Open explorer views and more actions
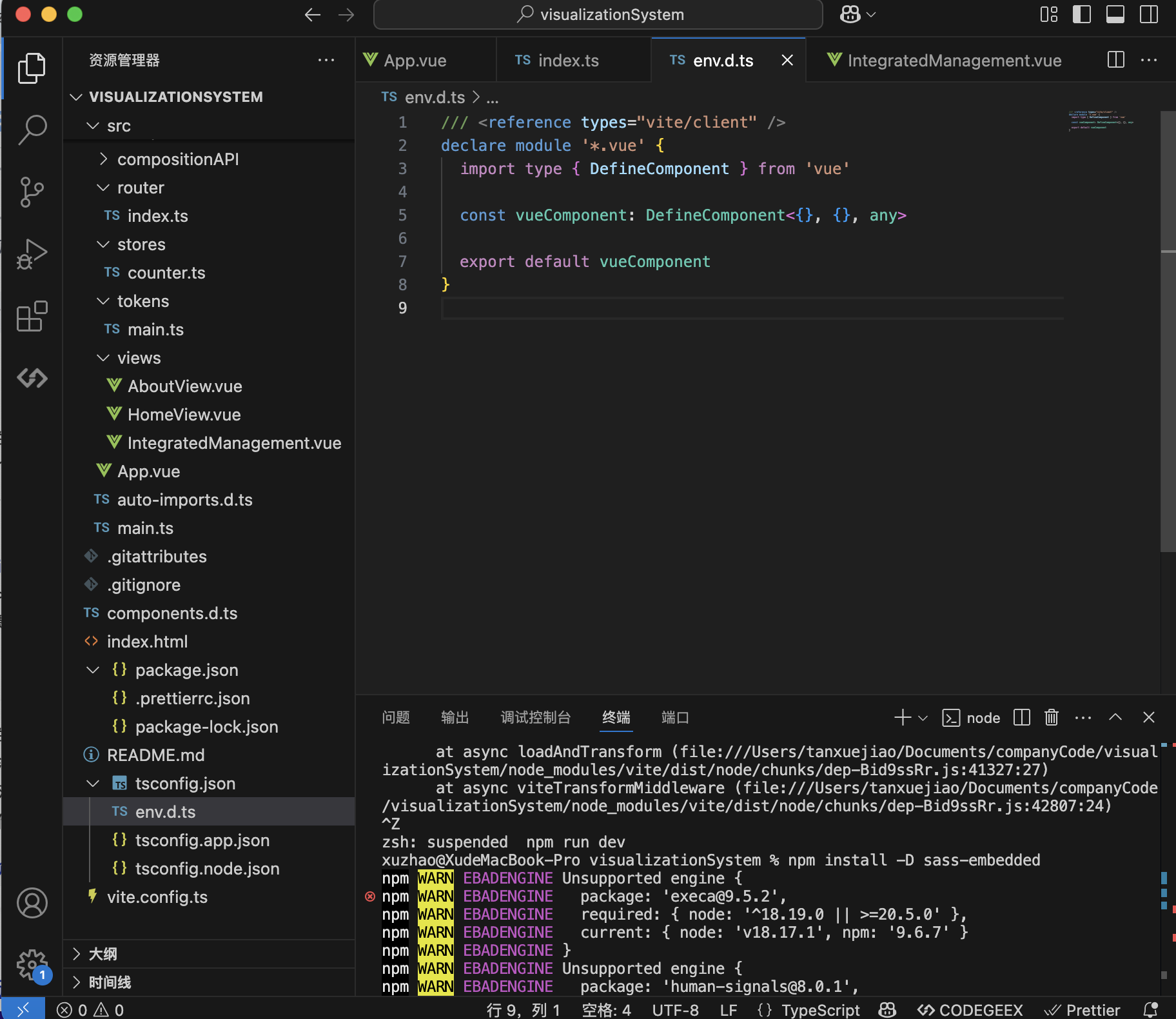The image size is (1176, 1019). coord(326,60)
